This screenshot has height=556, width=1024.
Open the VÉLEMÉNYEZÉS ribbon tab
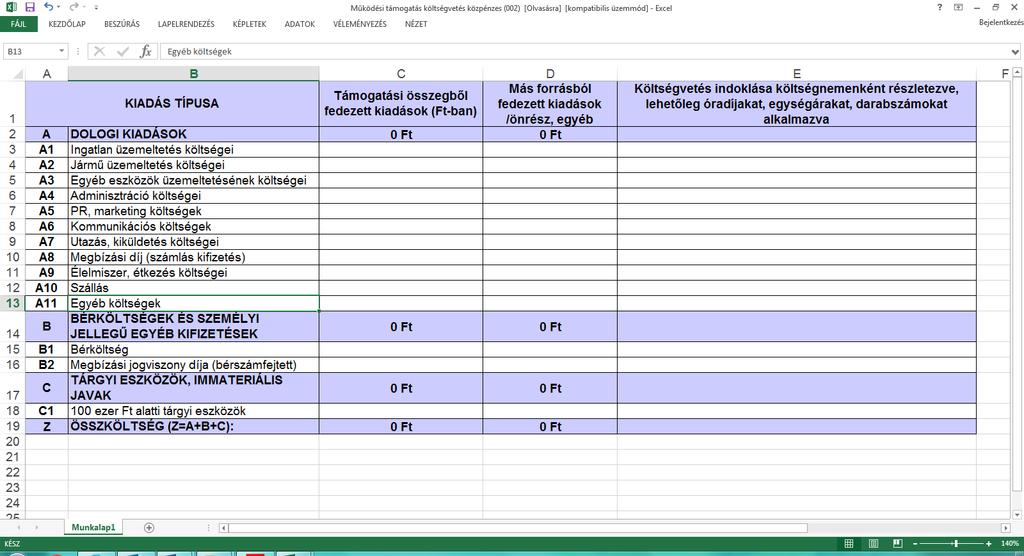(x=360, y=24)
